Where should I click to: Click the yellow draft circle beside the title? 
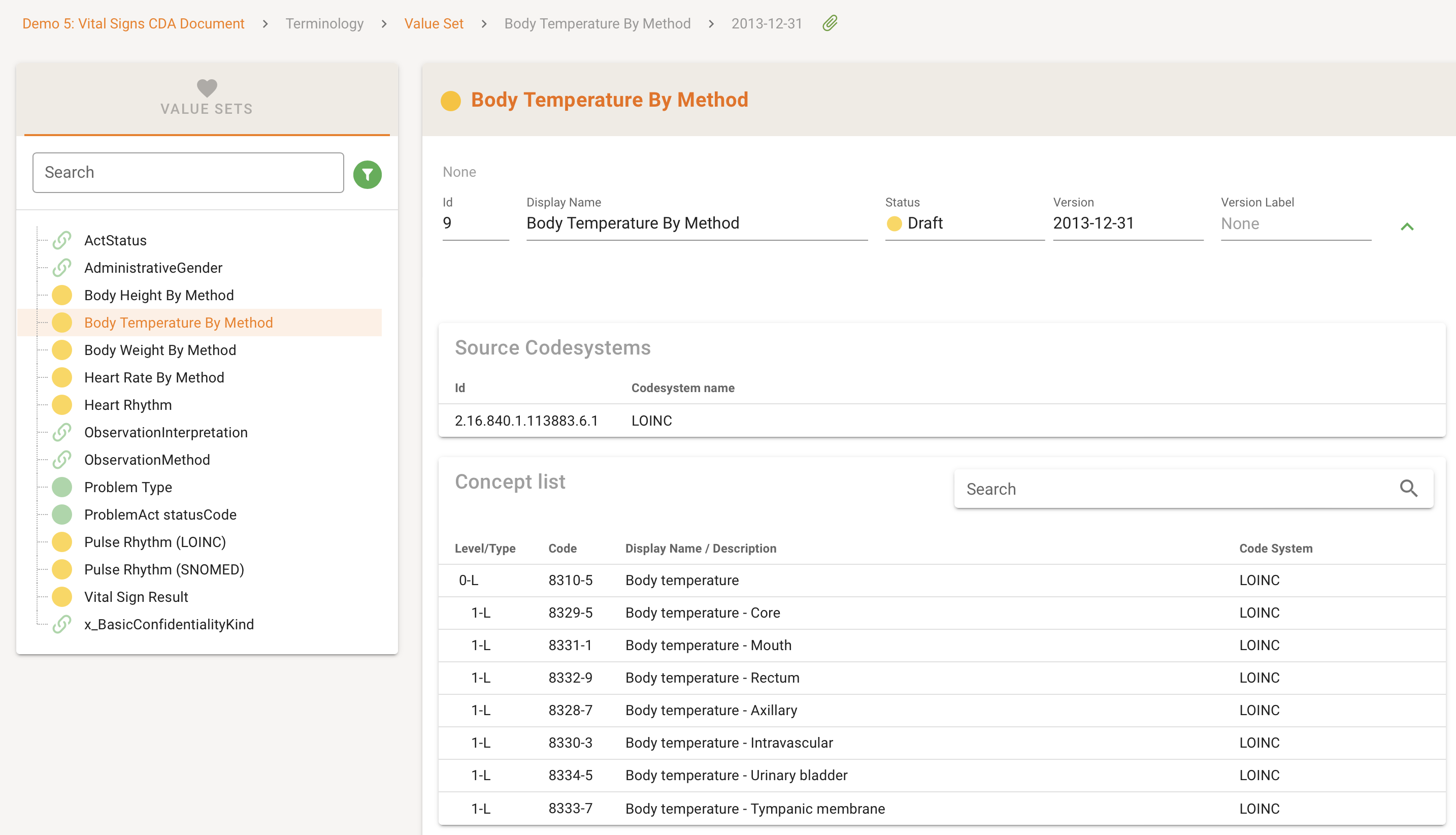click(x=450, y=101)
